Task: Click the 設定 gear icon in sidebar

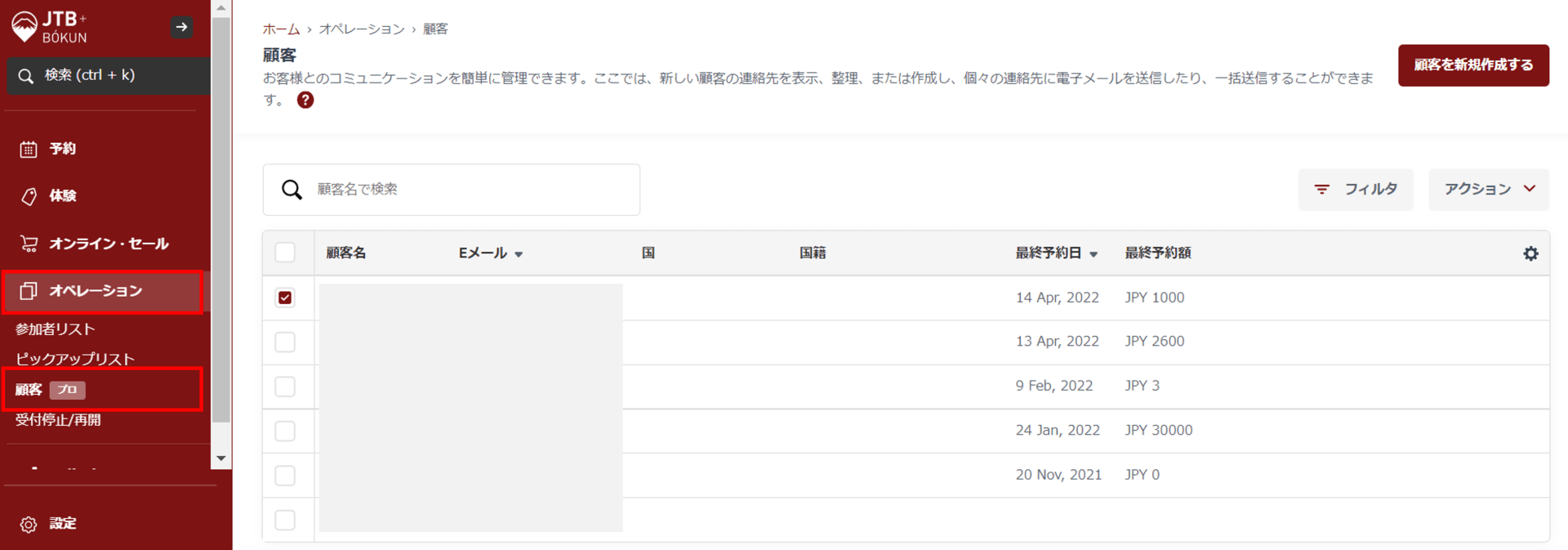Action: coord(29,524)
